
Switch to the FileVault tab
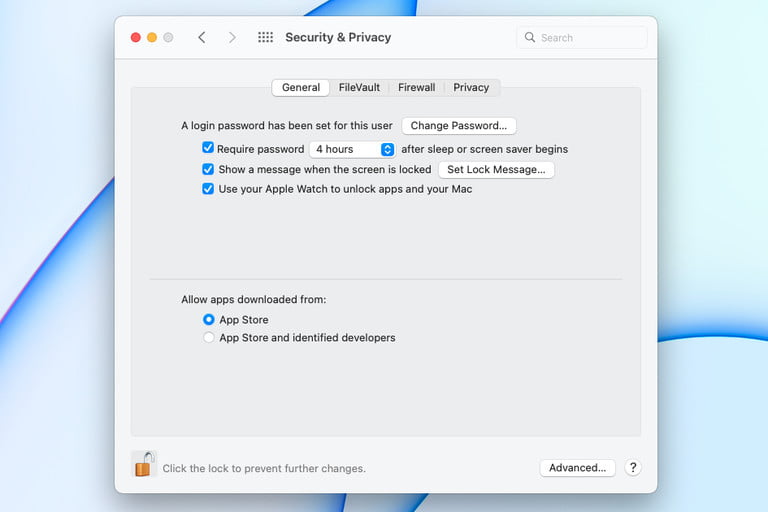coord(359,87)
